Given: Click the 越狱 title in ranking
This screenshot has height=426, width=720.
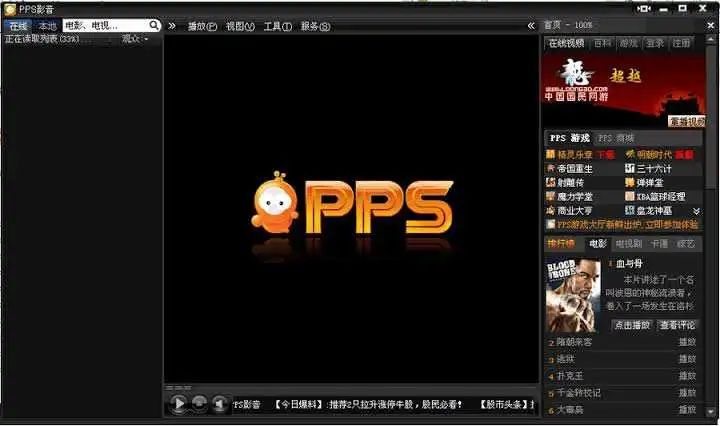Looking at the screenshot, I should click(565, 359).
